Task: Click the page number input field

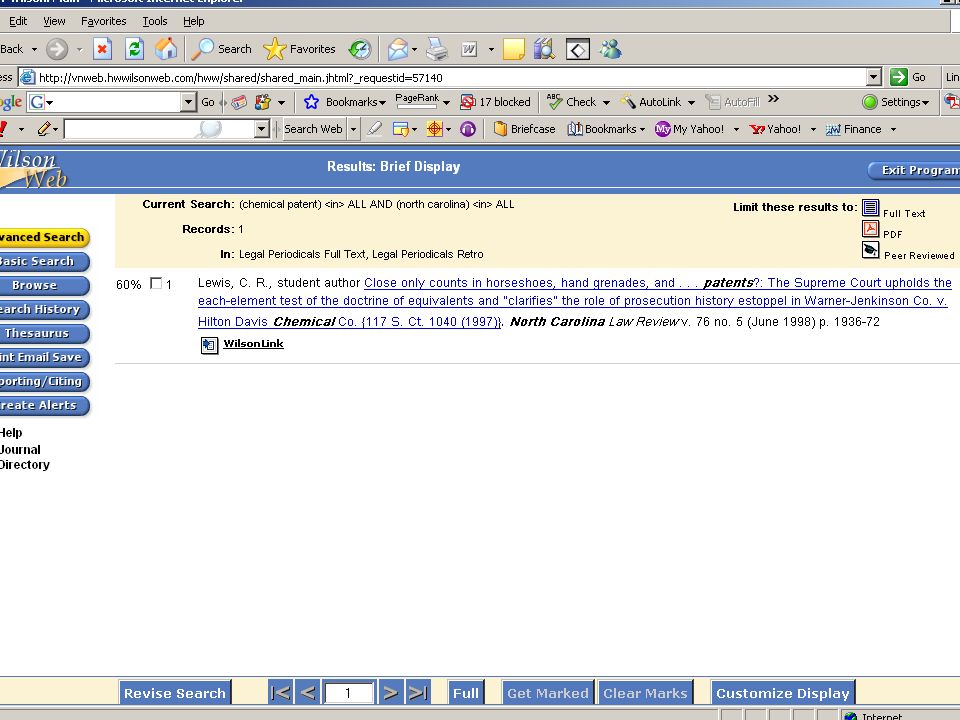Action: click(348, 692)
